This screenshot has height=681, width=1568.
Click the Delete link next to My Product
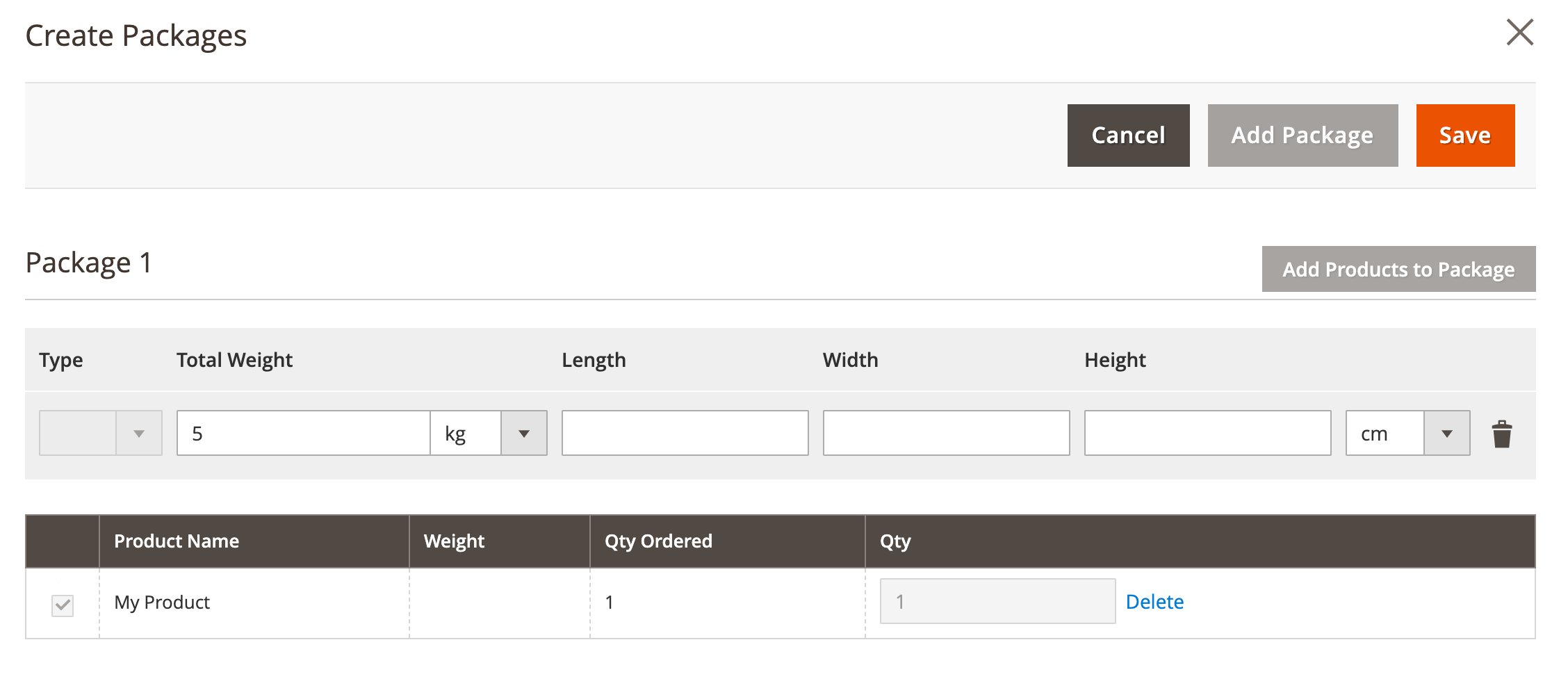[1155, 602]
